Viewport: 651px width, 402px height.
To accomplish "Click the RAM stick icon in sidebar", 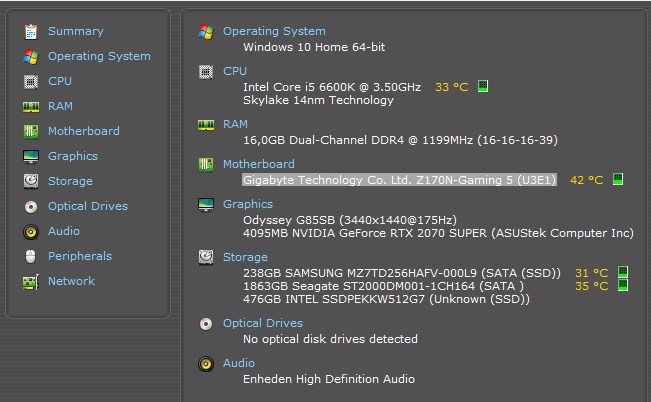I will tap(31, 107).
